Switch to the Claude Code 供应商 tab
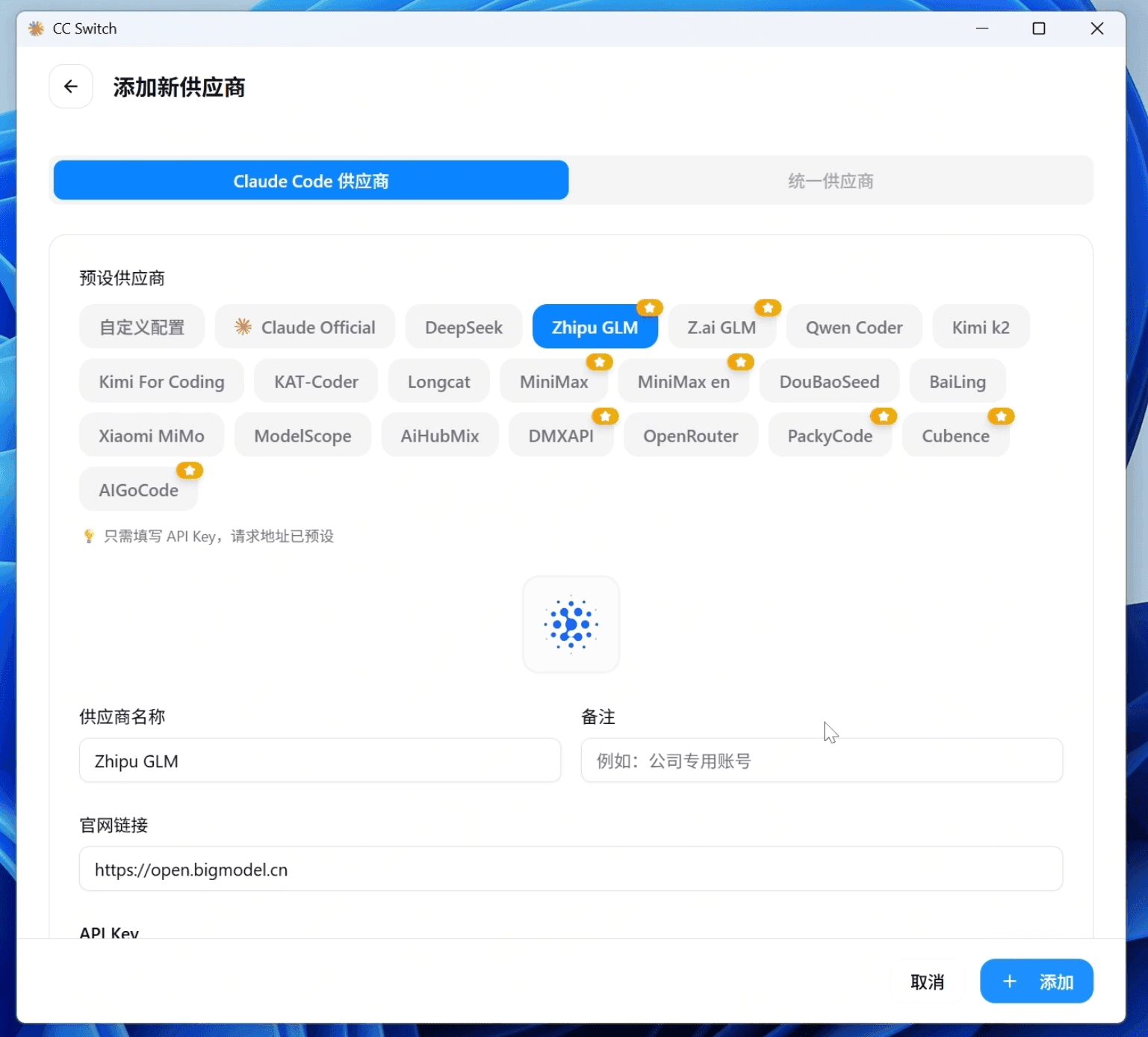 tap(311, 181)
